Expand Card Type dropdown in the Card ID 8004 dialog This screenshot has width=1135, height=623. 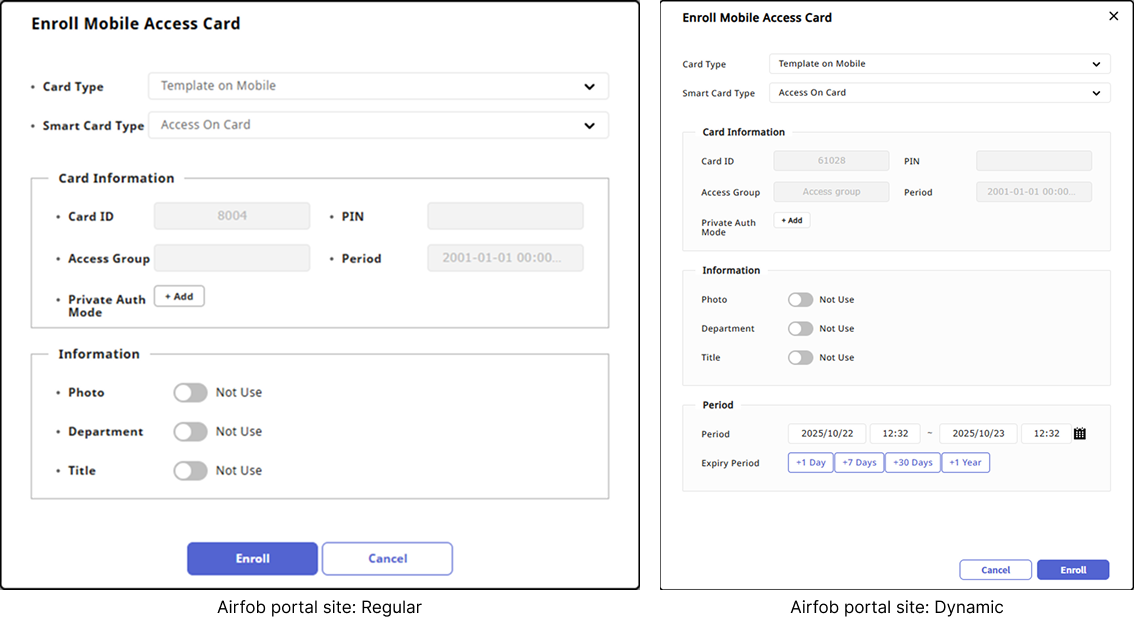378,86
